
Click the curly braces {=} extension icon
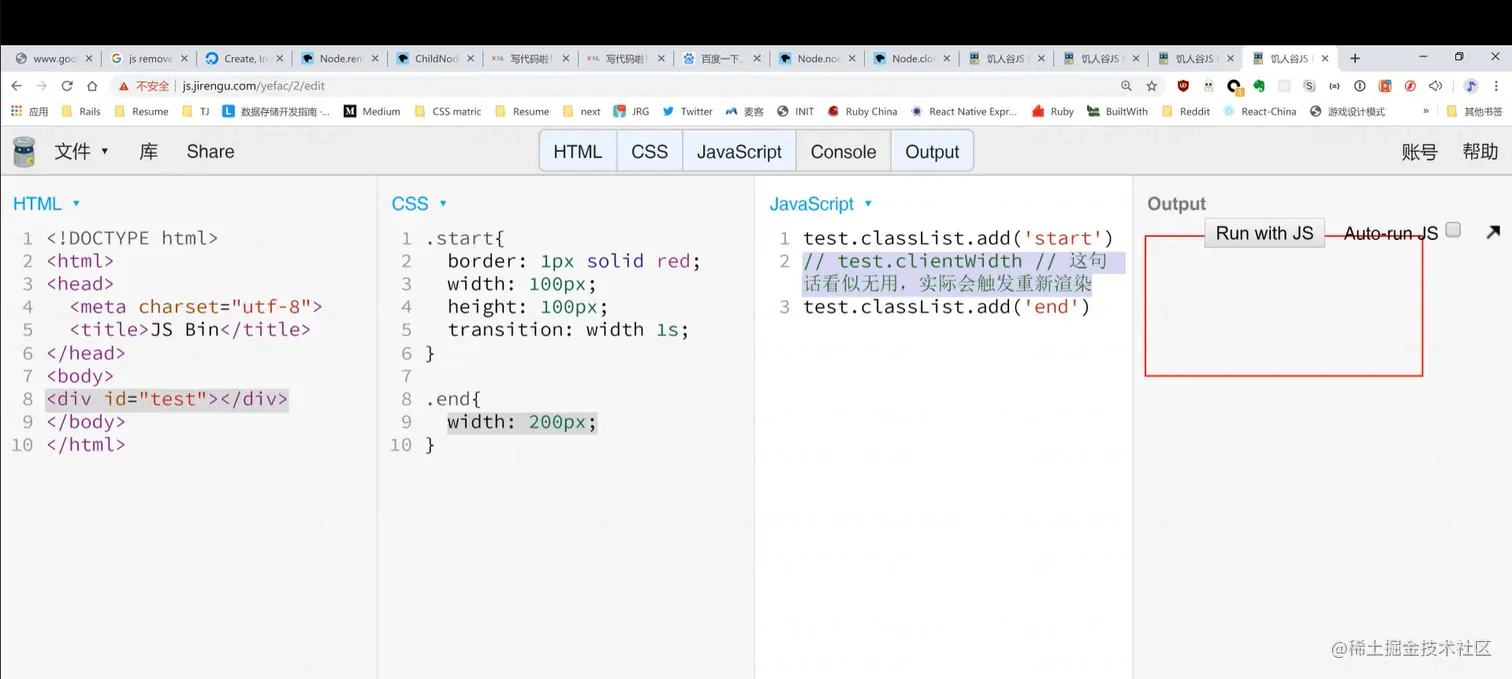pyautogui.click(x=1335, y=86)
